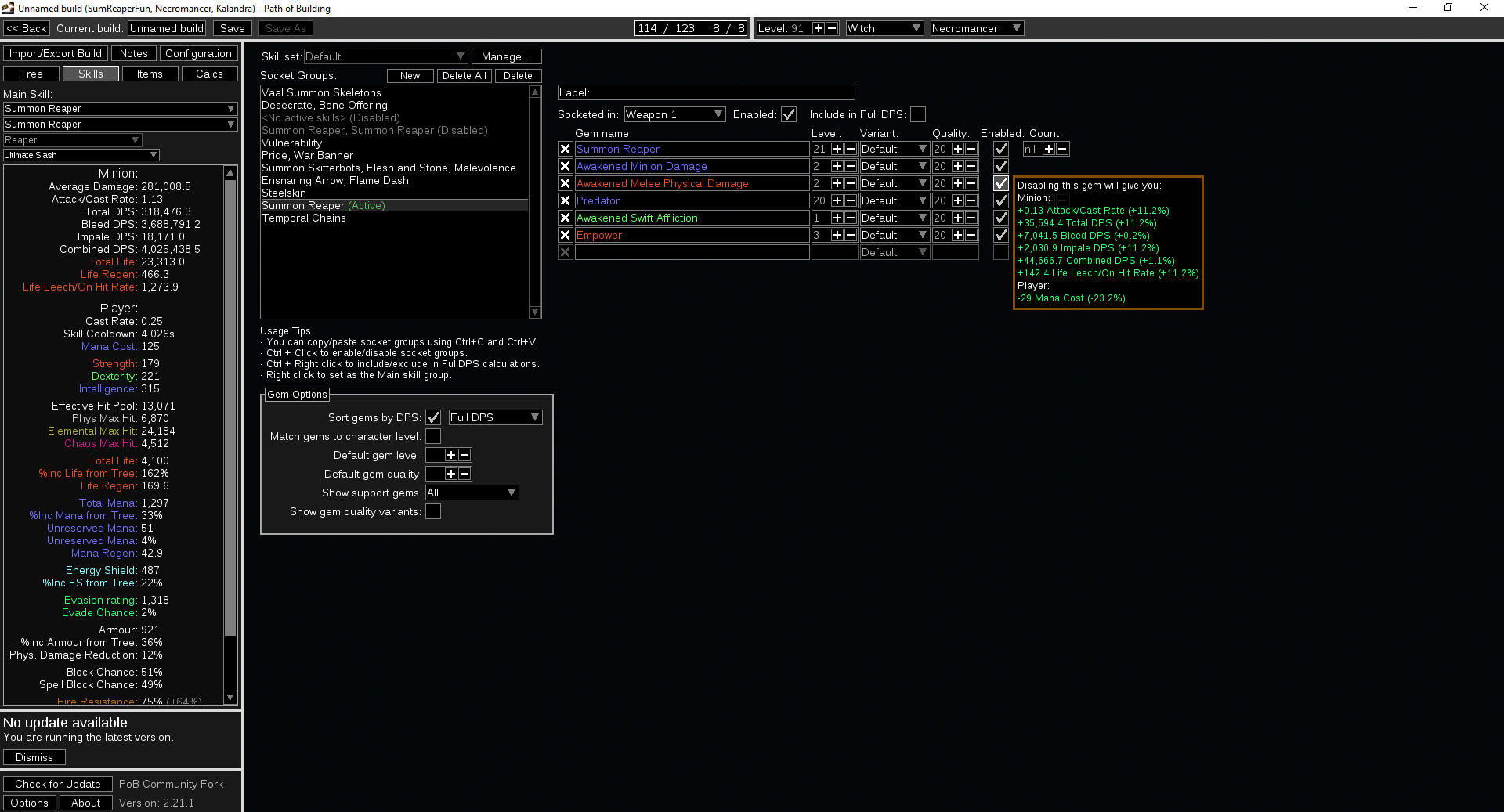The height and width of the screenshot is (812, 1504).
Task: Open the Necromancer ascendancy dropdown
Action: tap(977, 28)
